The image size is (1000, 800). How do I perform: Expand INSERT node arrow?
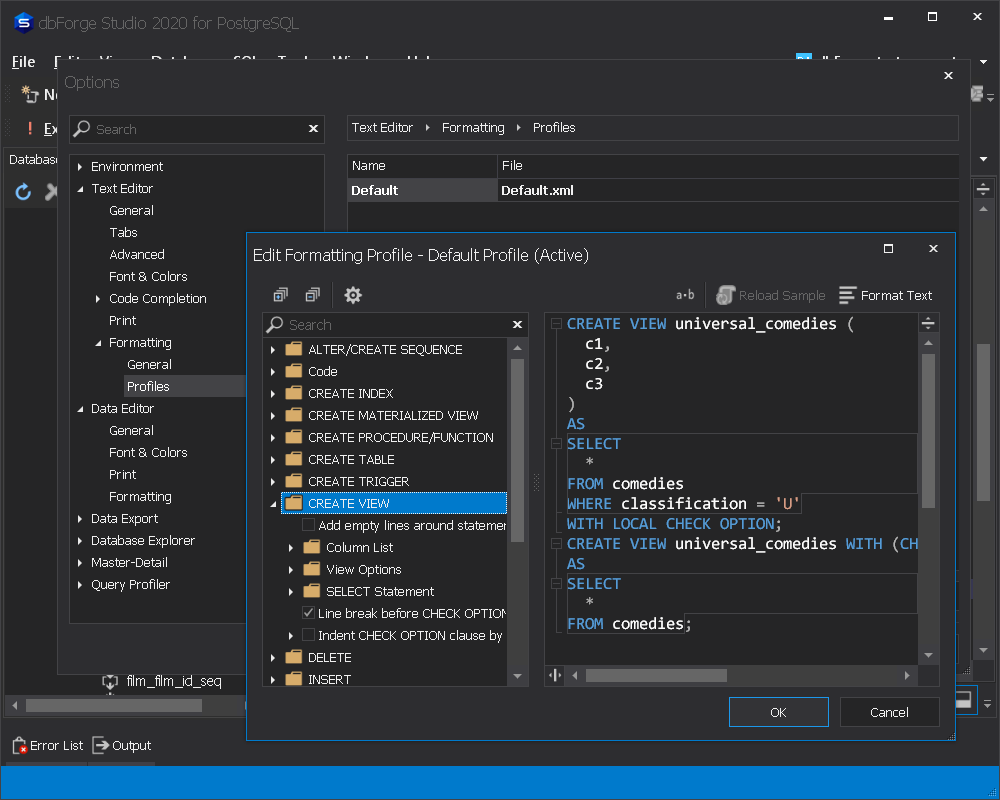click(273, 679)
